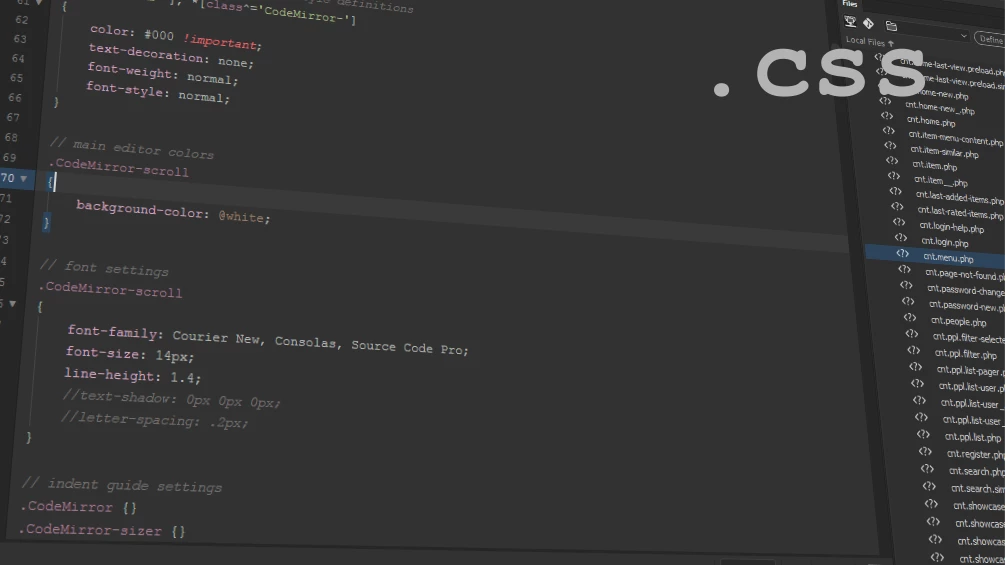Click line number 63 in the gutter
1005x565 pixels.
[21, 39]
